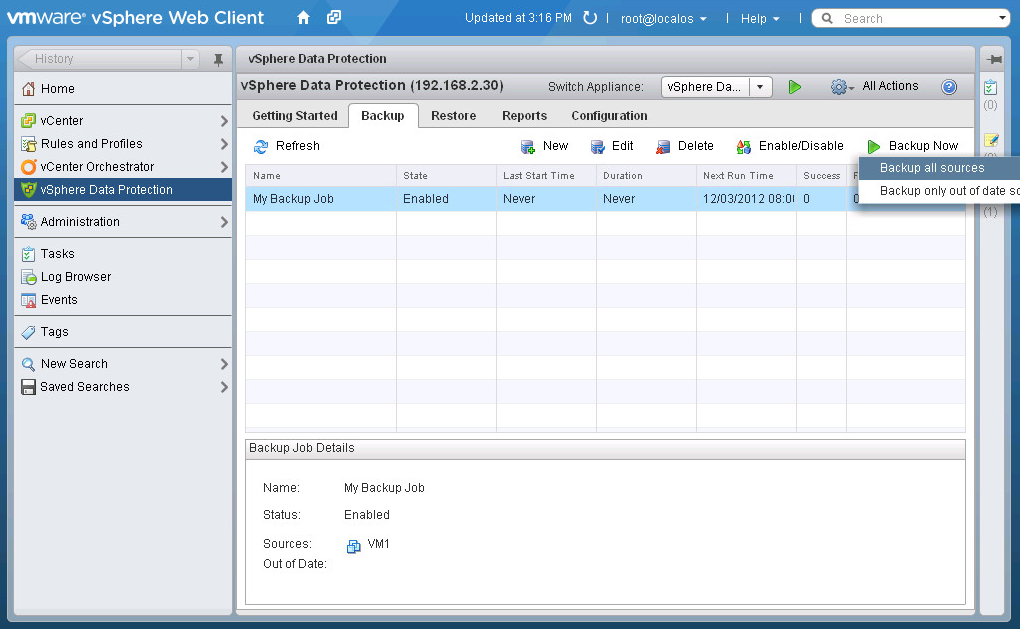Click the All Actions button label
The height and width of the screenshot is (629, 1020).
pyautogui.click(x=890, y=86)
